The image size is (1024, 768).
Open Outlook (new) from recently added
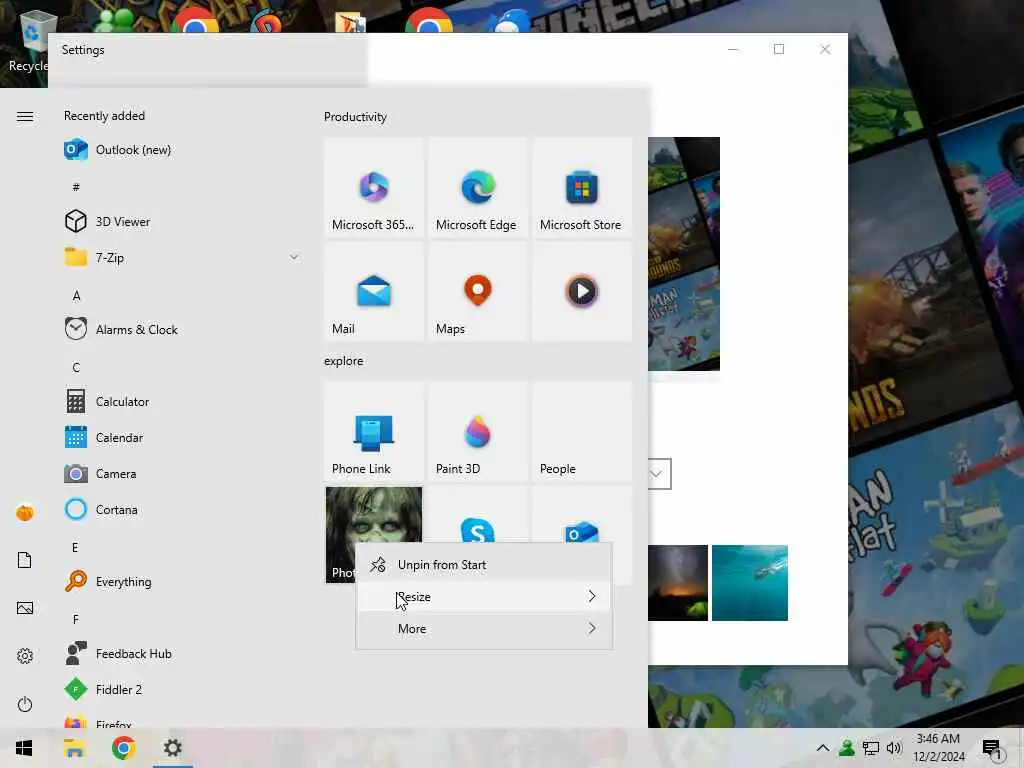(182, 150)
